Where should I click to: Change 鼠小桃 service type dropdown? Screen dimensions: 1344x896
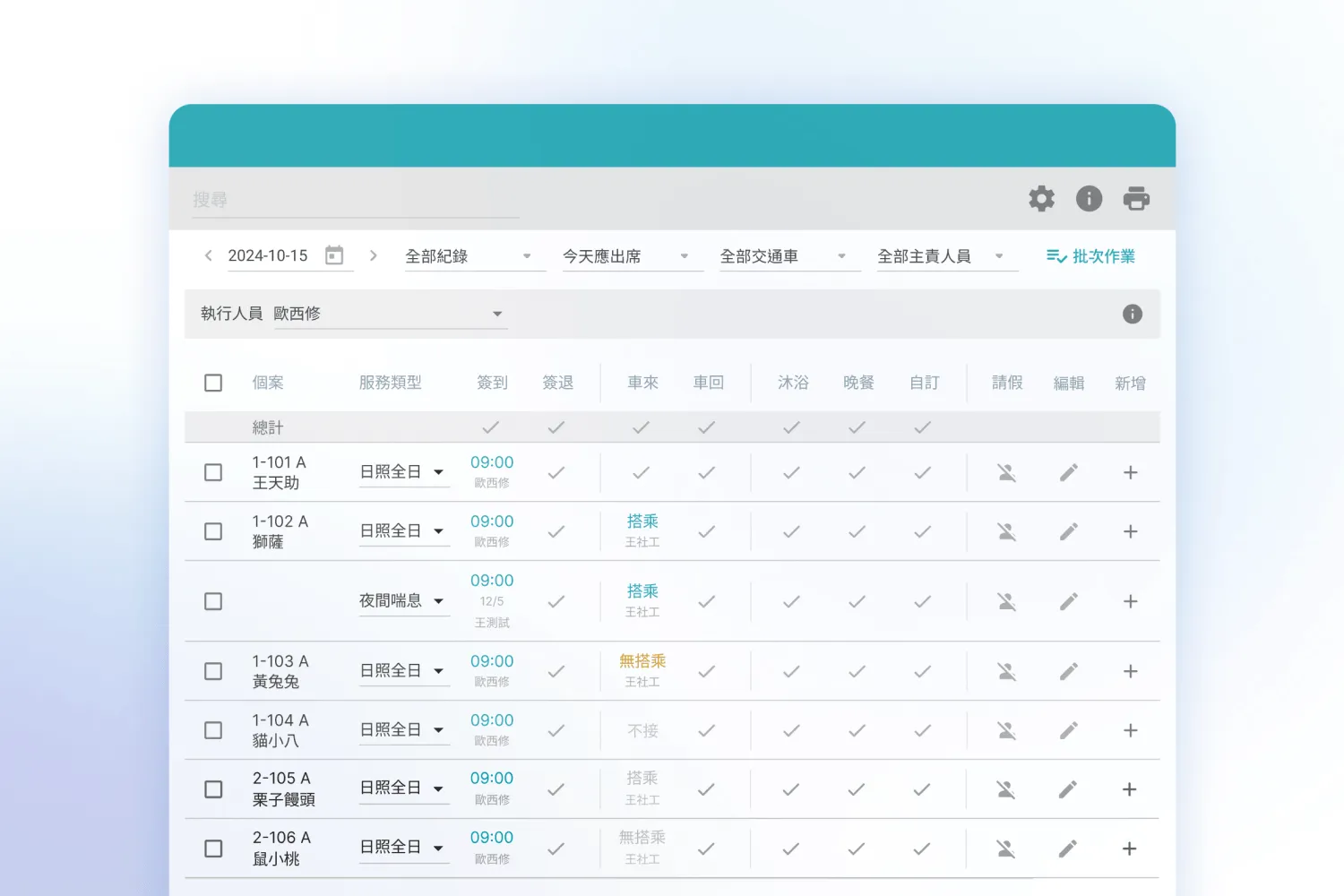[404, 848]
